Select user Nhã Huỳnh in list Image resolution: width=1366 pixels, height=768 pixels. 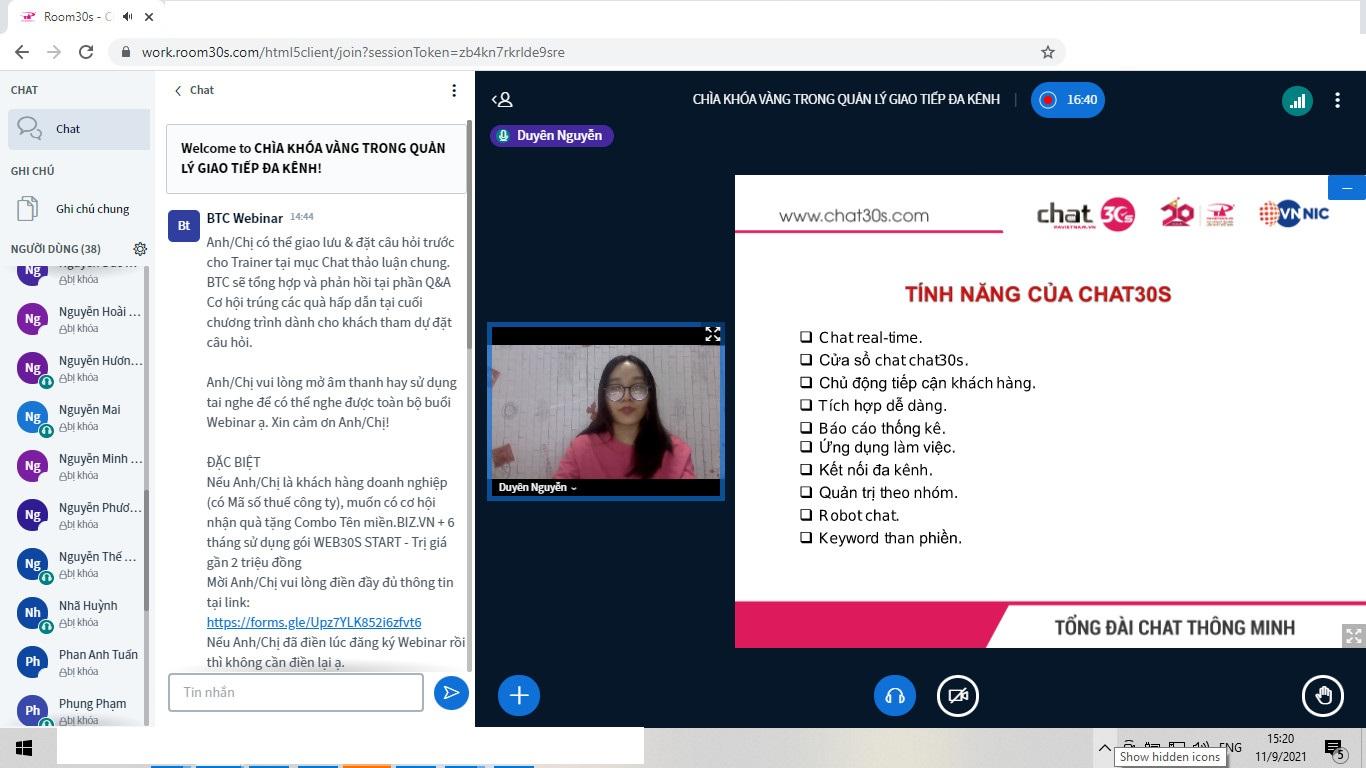pos(79,613)
